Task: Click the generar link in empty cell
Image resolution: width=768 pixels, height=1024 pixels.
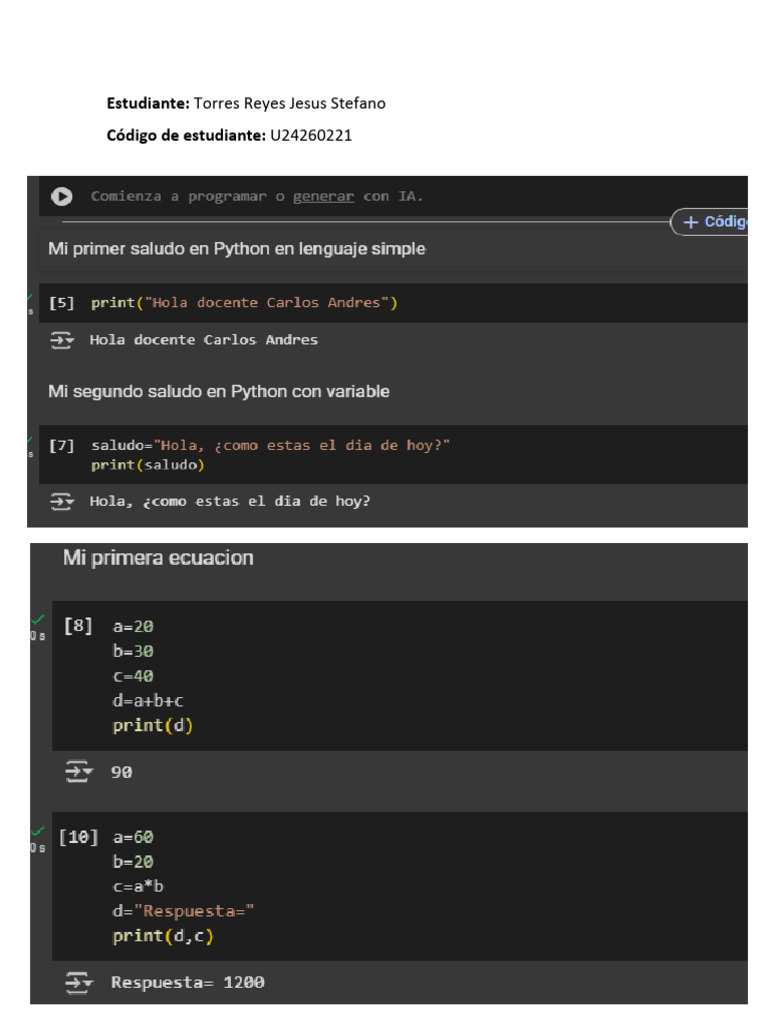Action: coord(323,196)
